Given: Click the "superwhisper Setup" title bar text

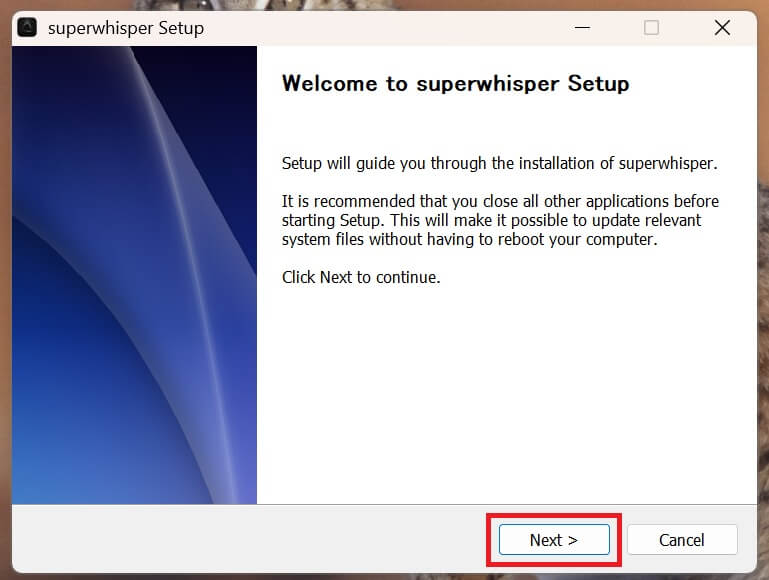Looking at the screenshot, I should click(x=126, y=28).
